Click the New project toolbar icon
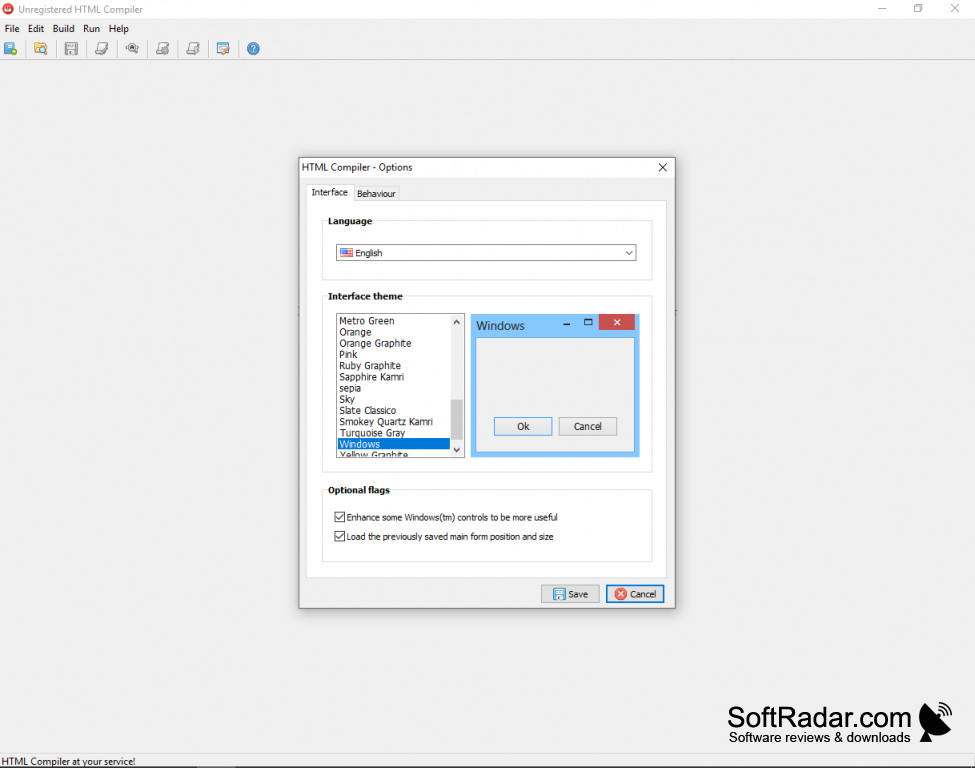 tap(11, 49)
